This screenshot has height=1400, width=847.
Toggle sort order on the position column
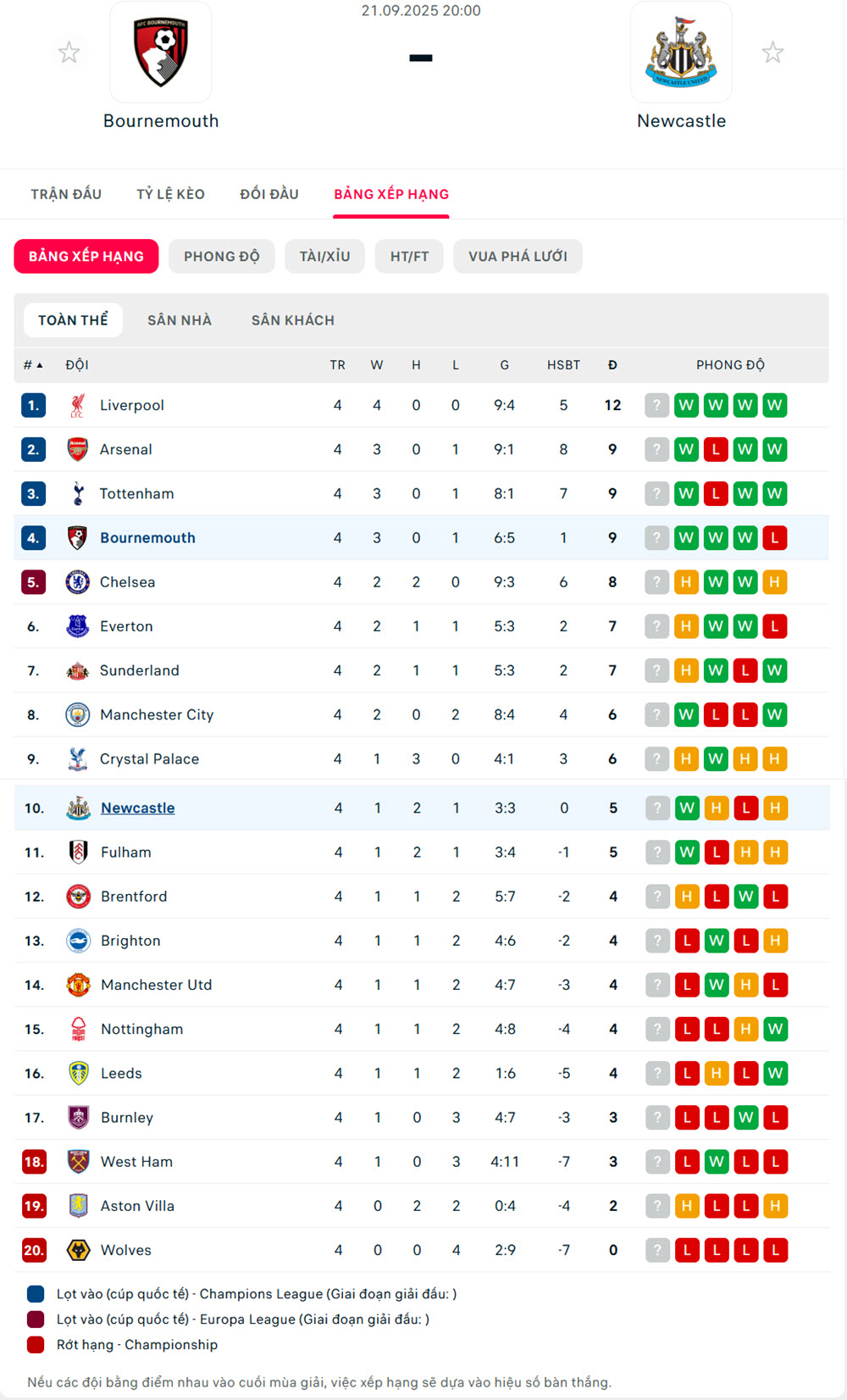point(30,364)
